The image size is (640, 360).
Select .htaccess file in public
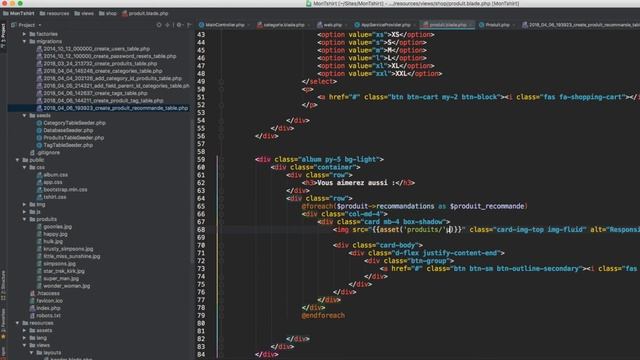44,293
